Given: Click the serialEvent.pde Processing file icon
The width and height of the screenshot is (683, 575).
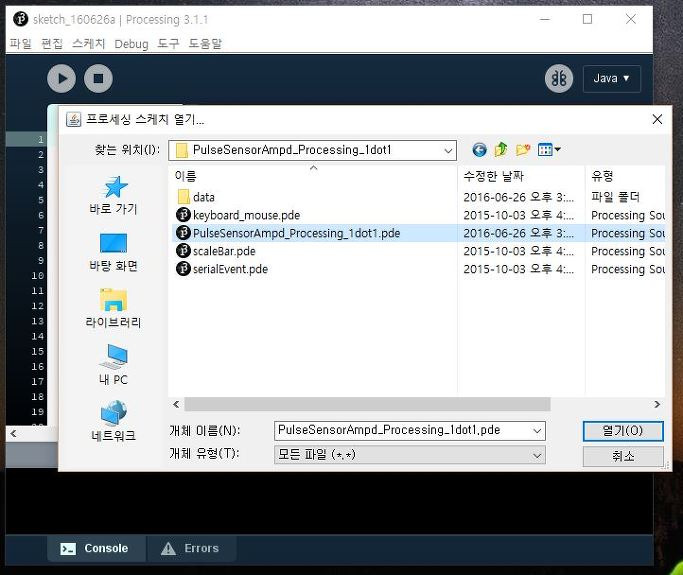Looking at the screenshot, I should click(x=183, y=269).
